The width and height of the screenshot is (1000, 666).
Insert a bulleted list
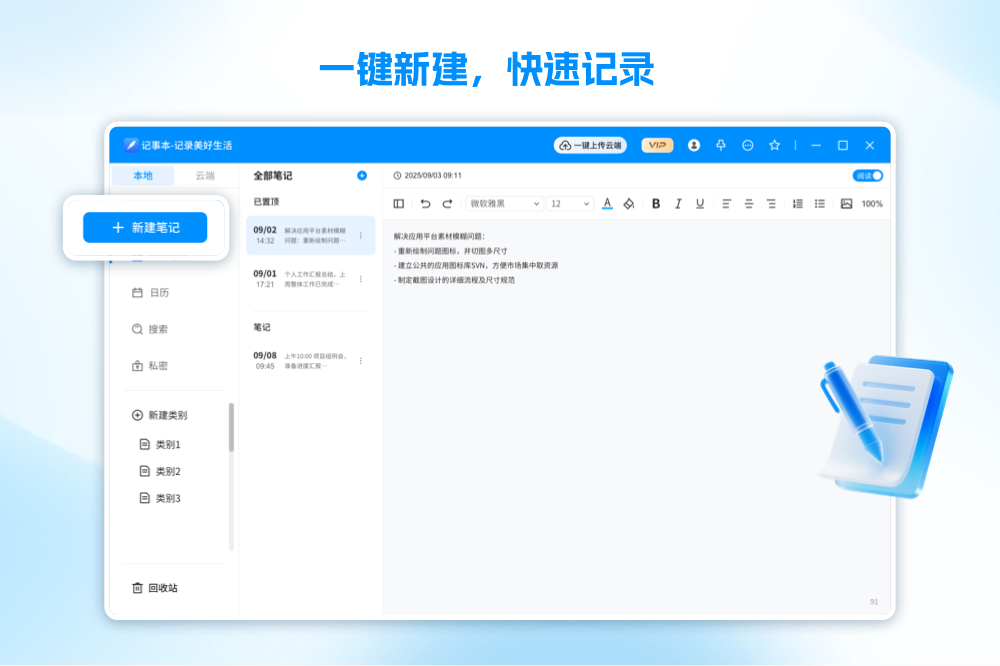[x=820, y=204]
